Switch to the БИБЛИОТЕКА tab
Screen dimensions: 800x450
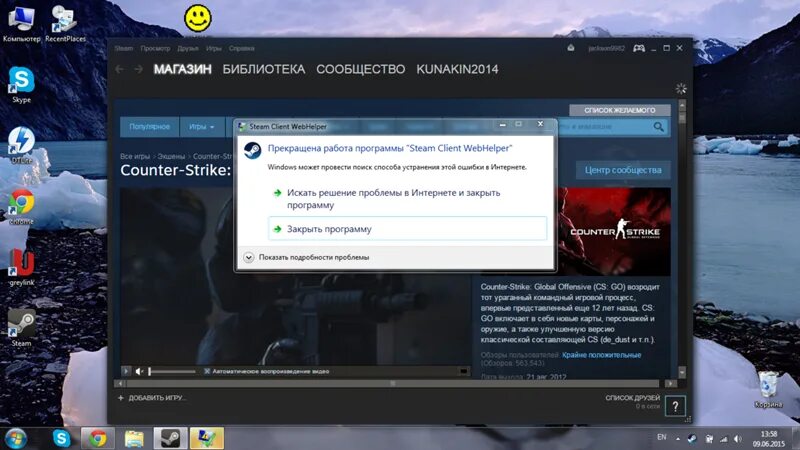tap(264, 69)
